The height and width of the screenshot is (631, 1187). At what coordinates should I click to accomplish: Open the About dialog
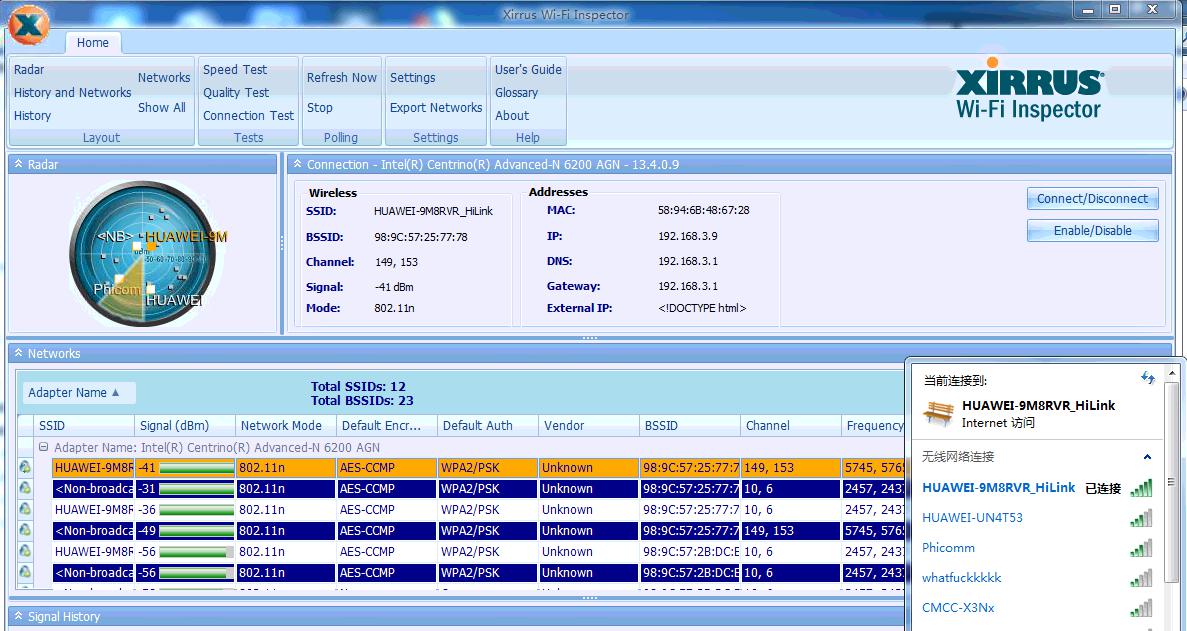(x=512, y=116)
